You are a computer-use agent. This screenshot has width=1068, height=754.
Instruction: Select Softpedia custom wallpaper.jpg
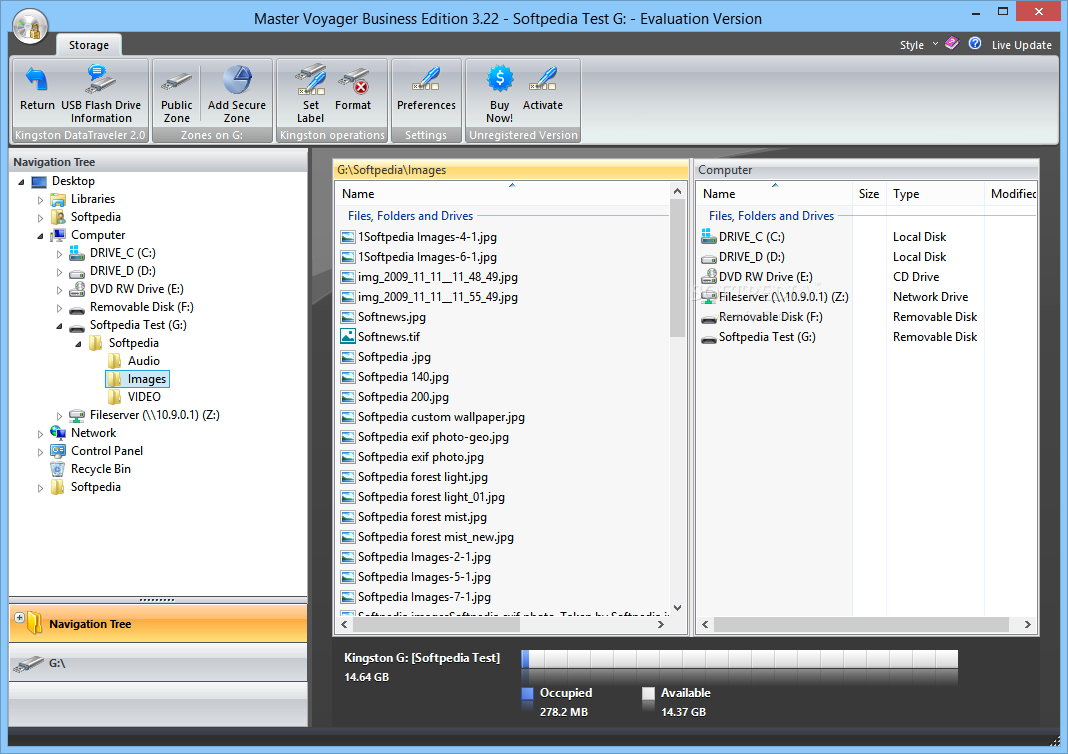pyautogui.click(x=433, y=417)
